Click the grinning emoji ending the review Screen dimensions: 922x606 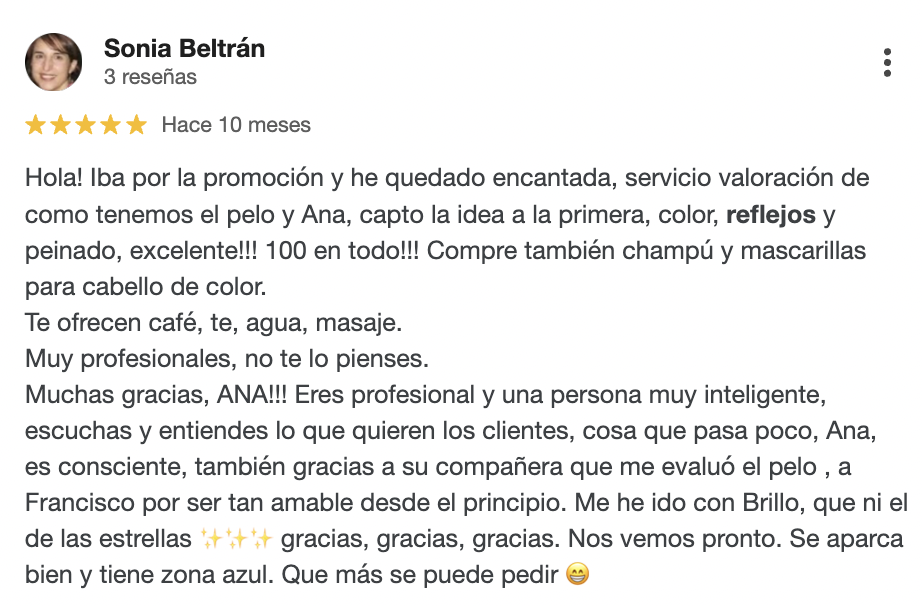click(576, 575)
